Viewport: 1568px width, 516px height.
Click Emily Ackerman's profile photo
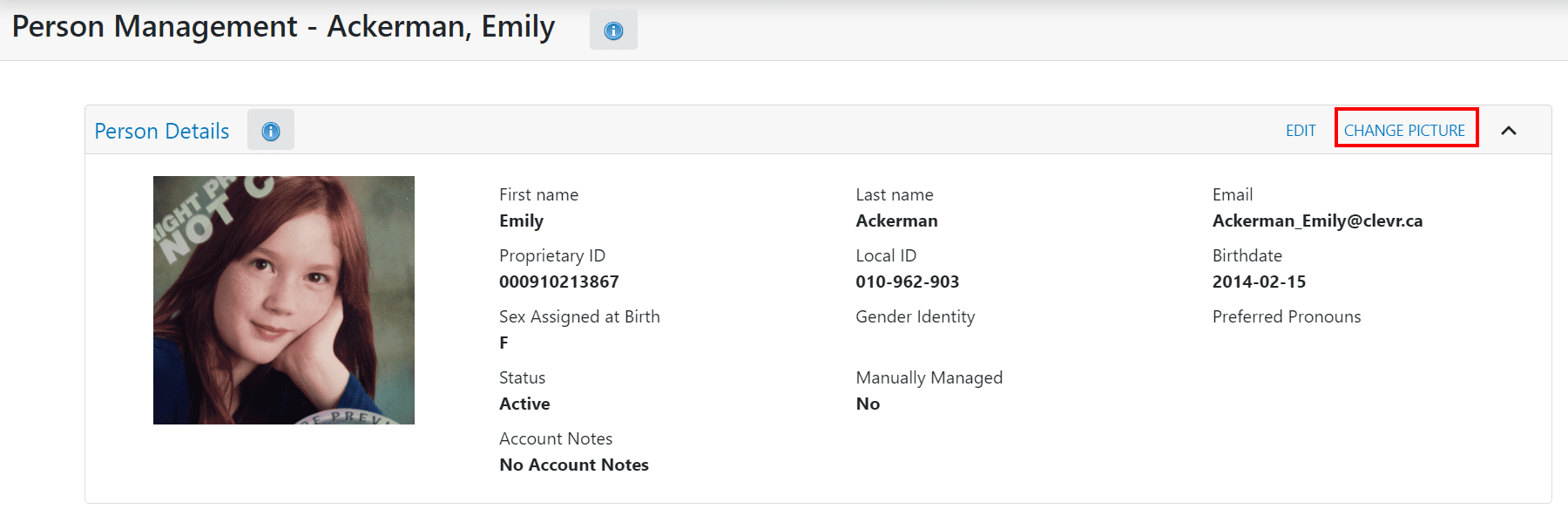(284, 300)
